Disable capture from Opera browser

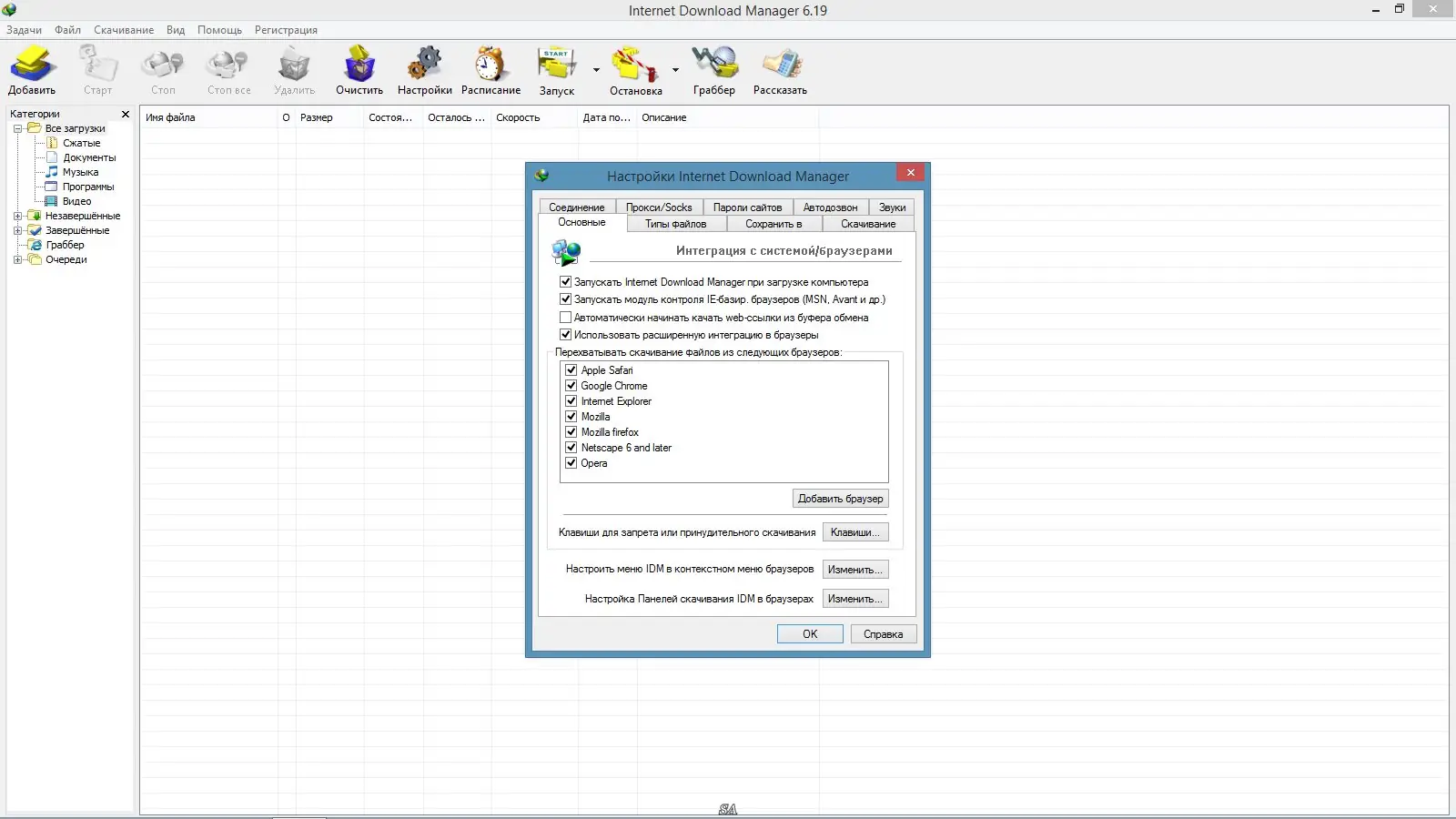pyautogui.click(x=571, y=462)
